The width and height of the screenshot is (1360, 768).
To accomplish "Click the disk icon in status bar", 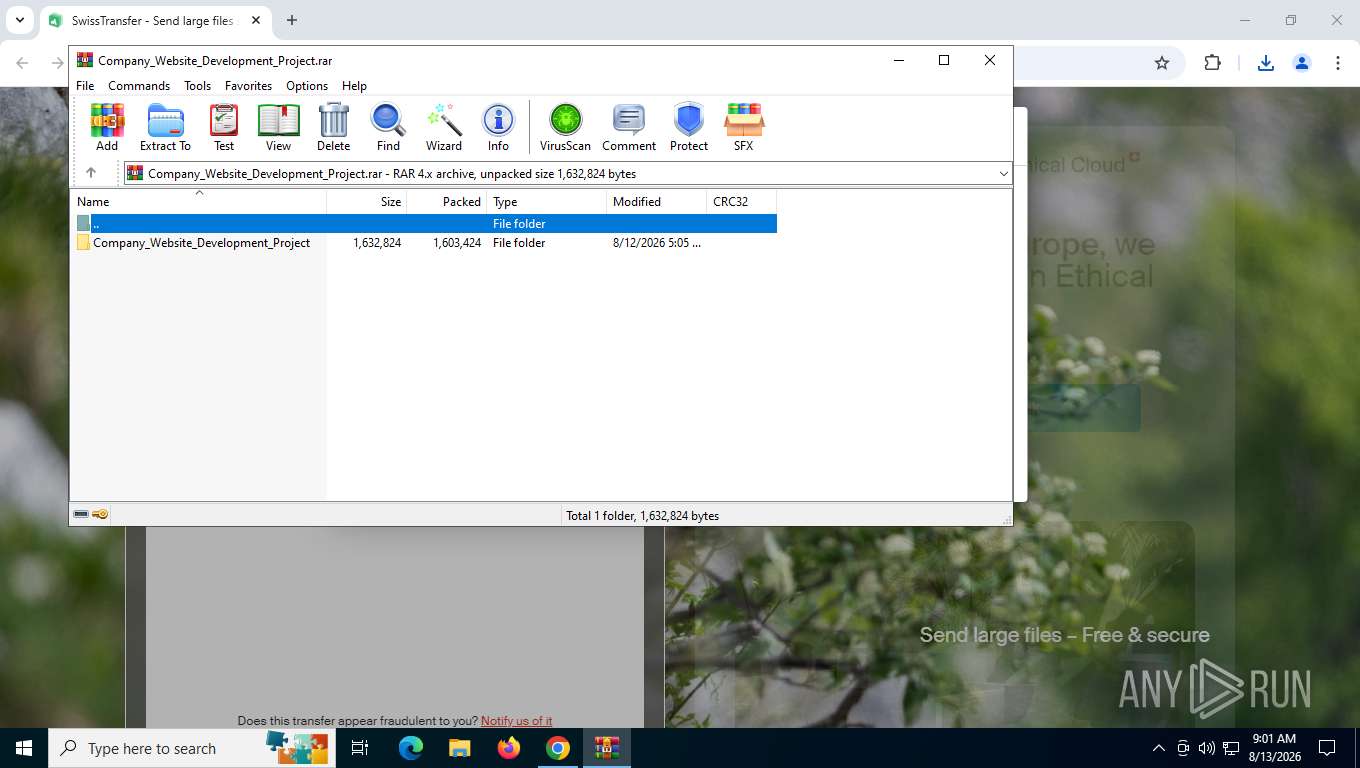I will (81, 514).
